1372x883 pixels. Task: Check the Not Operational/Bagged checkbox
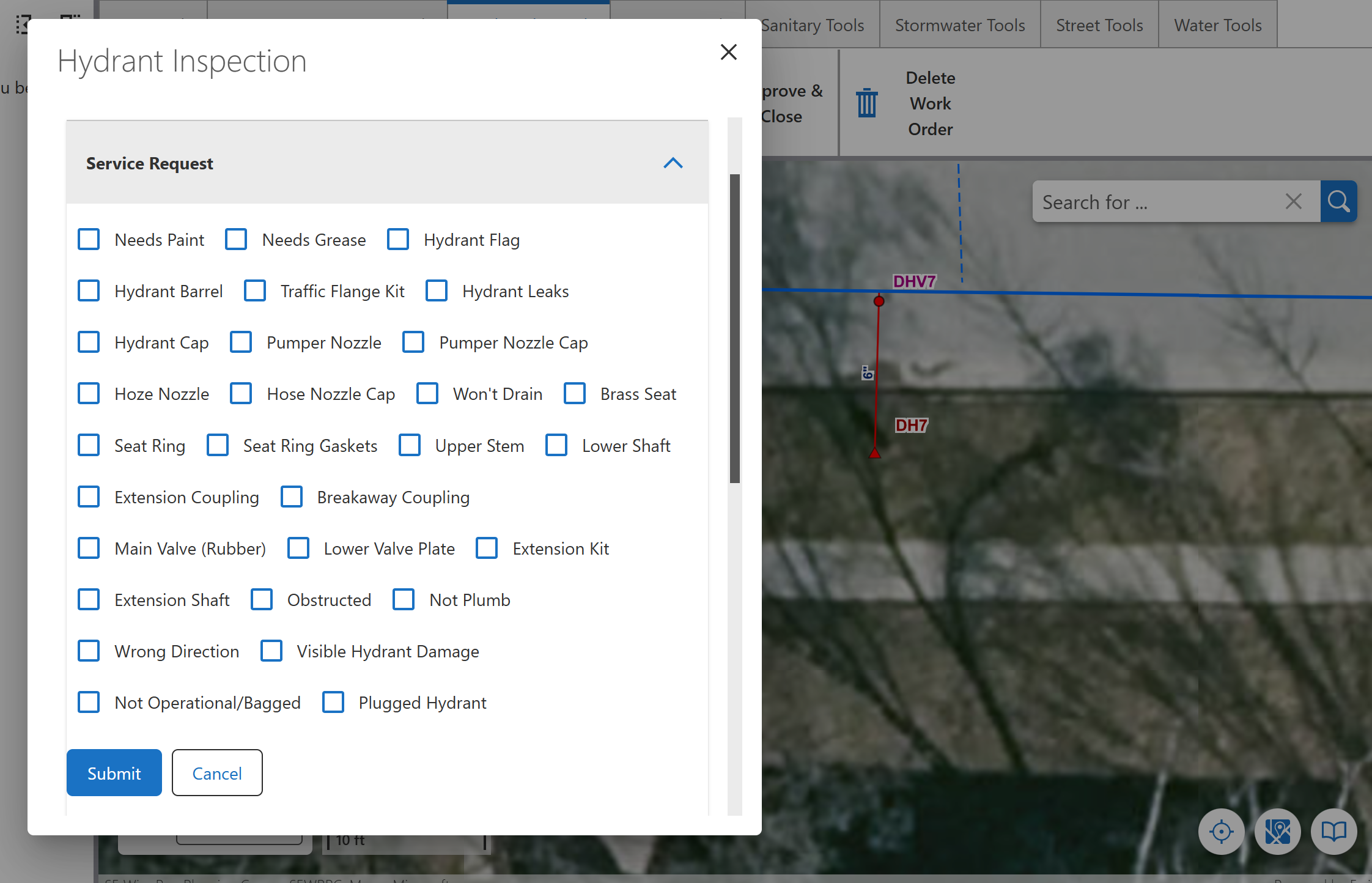tap(89, 702)
